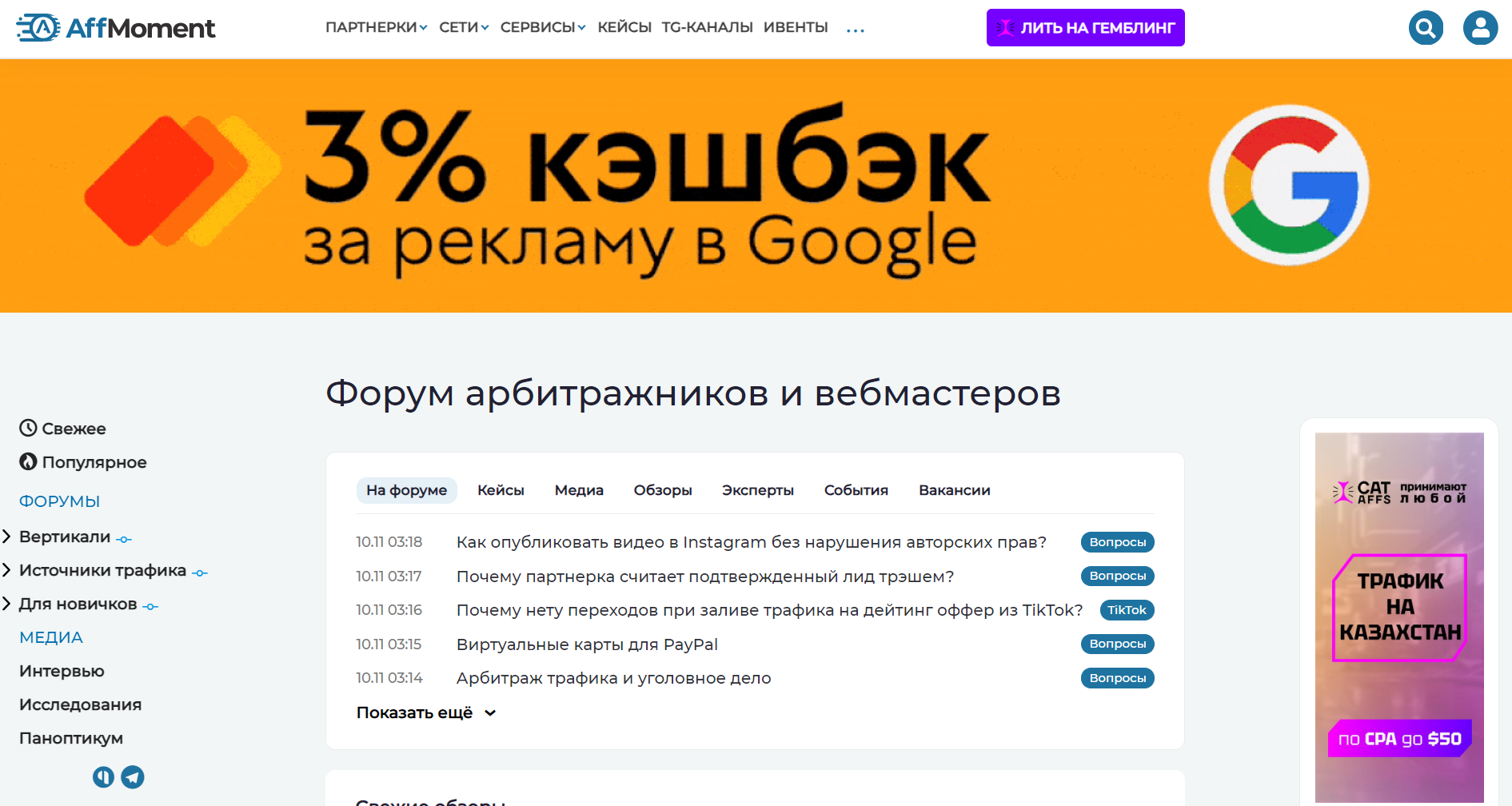Open the CAT AFFS Казахстан traffic ad
Image resolution: width=1512 pixels, height=806 pixels.
point(1399,617)
